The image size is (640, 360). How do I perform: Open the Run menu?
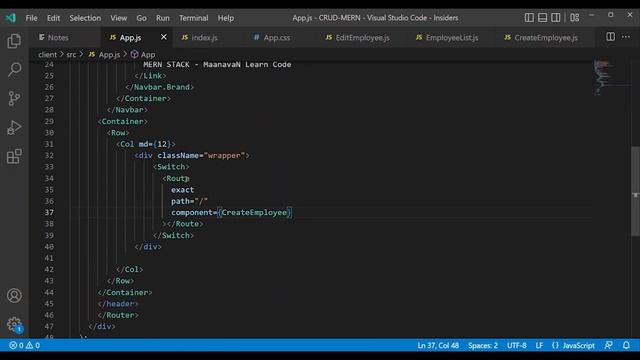162,18
